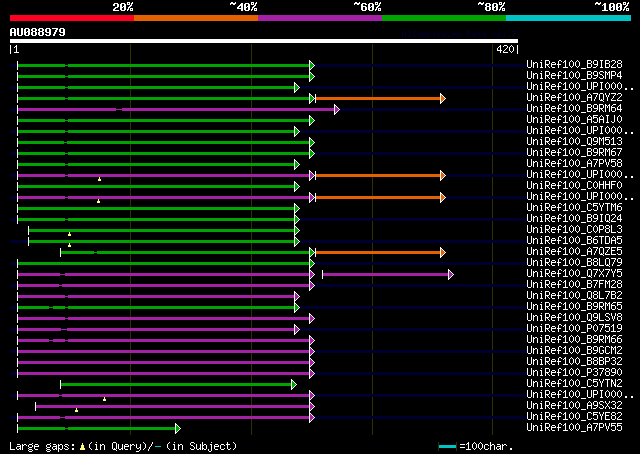Select hit label UniRef100_Q9M513
Image resolution: width=640 pixels, height=454 pixels.
tap(574, 141)
